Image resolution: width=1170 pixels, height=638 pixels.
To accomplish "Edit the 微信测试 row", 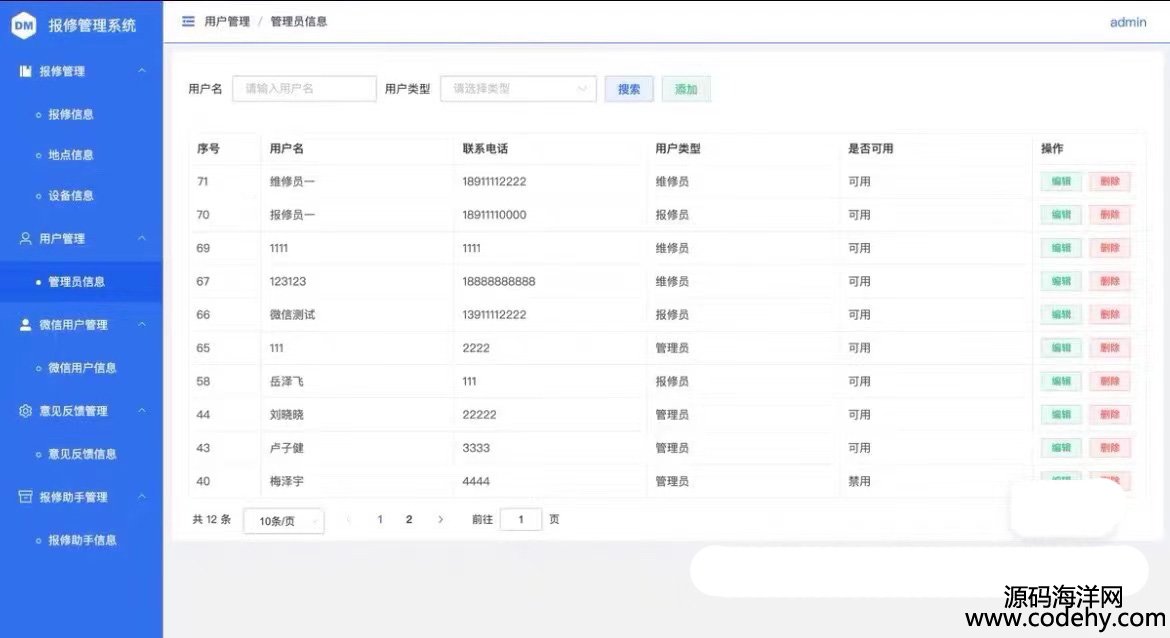I will [1061, 315].
